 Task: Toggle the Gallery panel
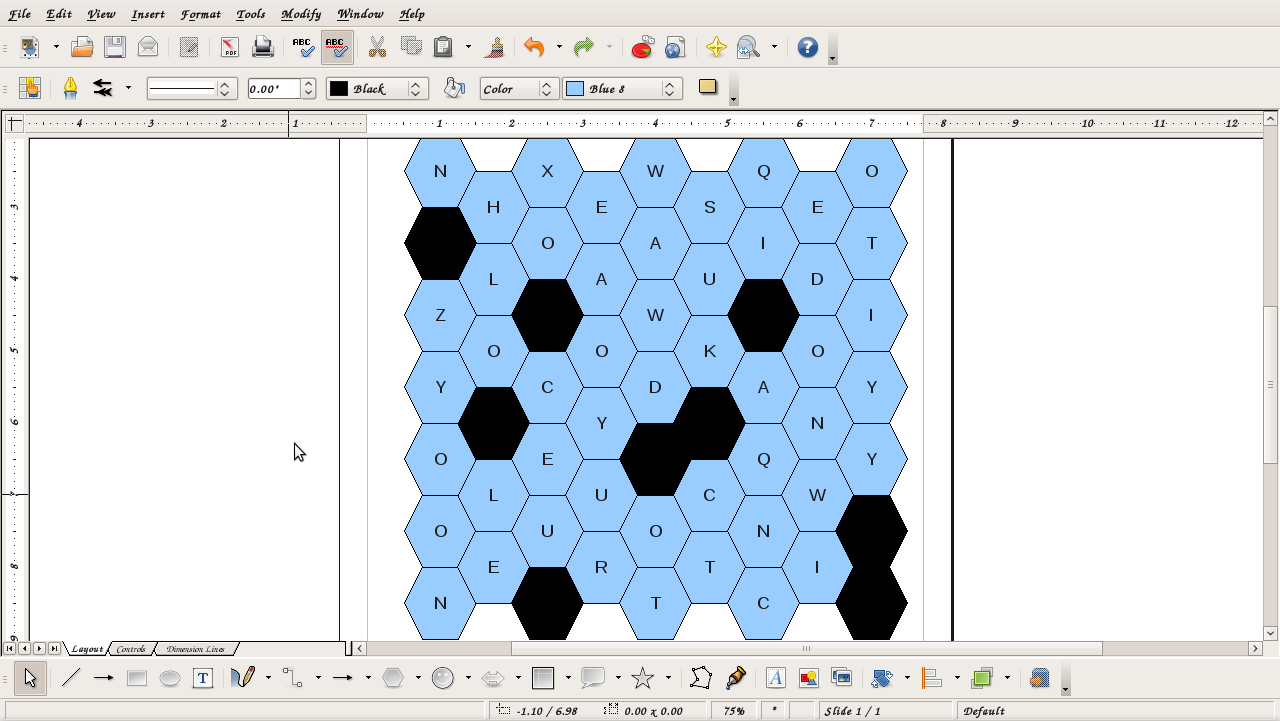841,678
